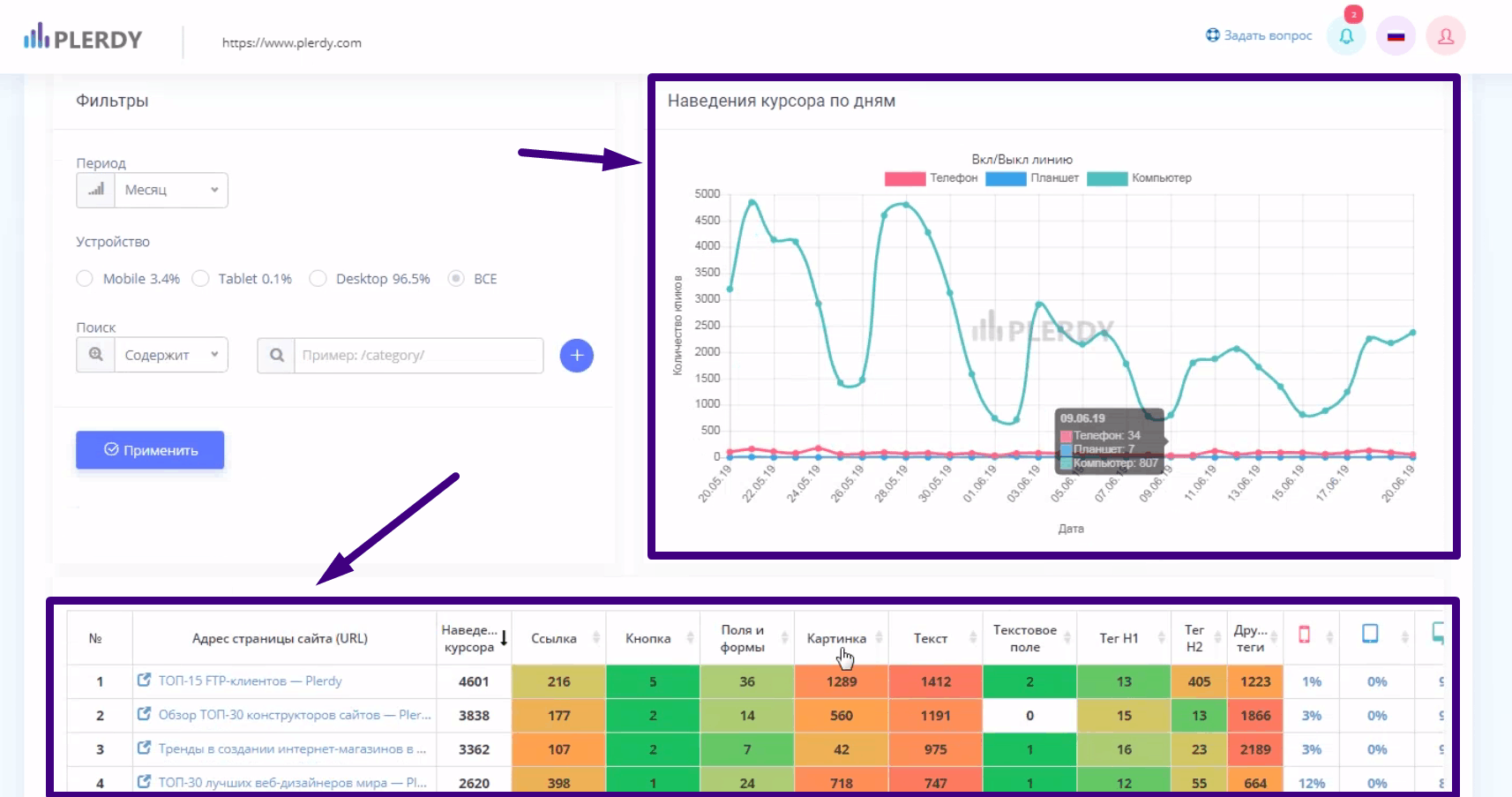This screenshot has height=797, width=1512.
Task: Open external link icon for Тренды в создании
Action: click(145, 748)
